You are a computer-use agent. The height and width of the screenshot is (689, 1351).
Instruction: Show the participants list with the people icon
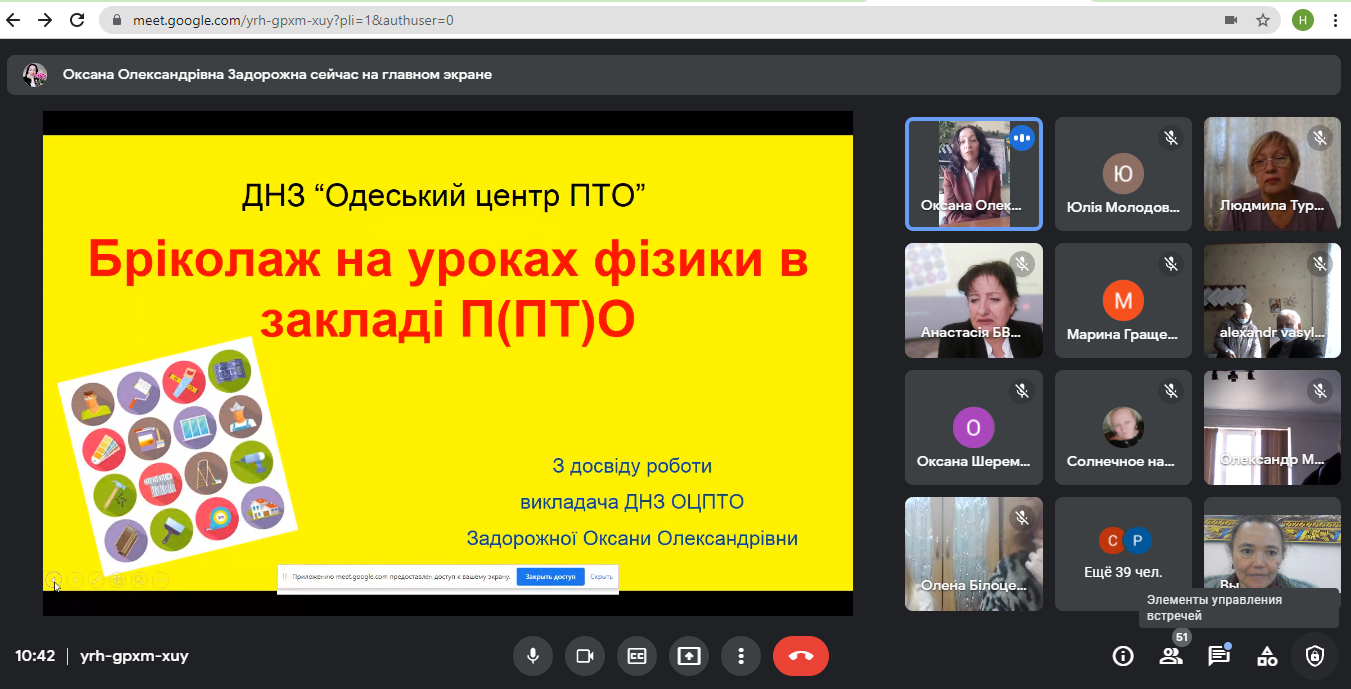coord(1170,656)
